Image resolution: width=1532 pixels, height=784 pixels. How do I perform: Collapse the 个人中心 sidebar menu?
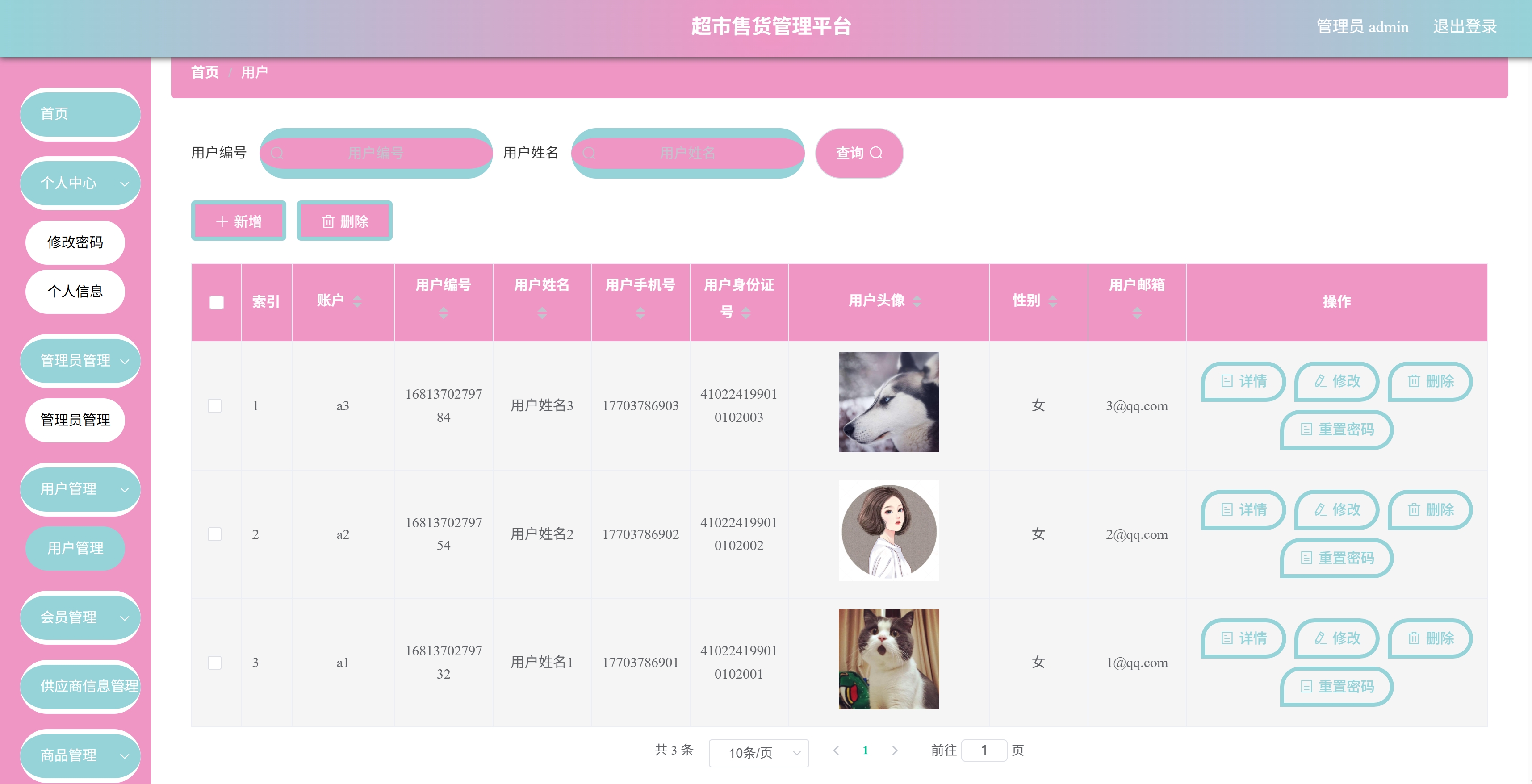pos(80,183)
